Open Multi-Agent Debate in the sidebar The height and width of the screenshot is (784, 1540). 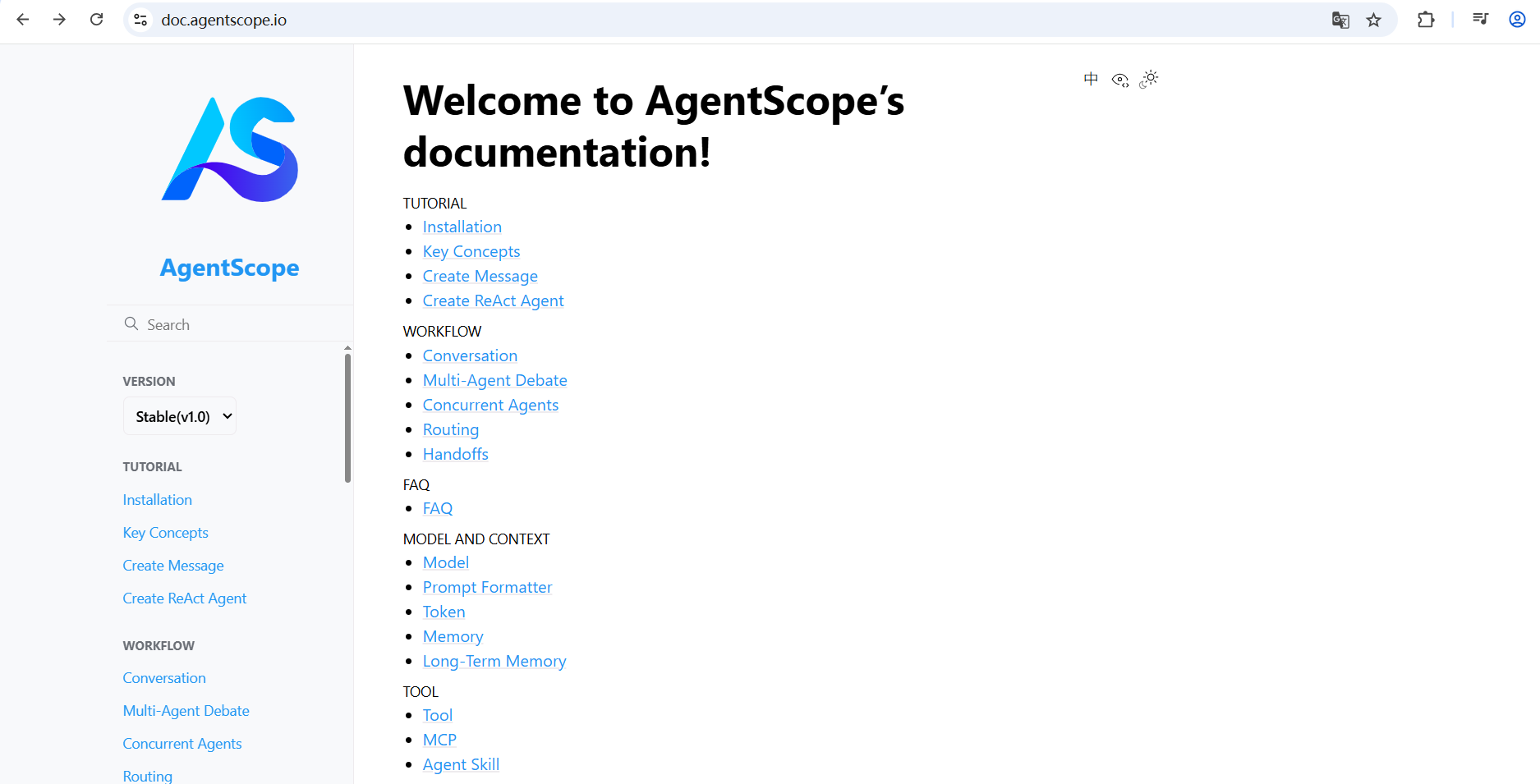(186, 711)
